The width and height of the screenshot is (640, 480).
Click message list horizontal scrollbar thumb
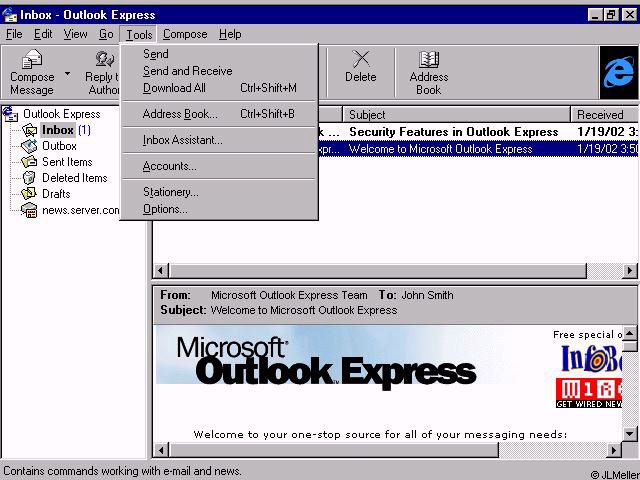(x=378, y=271)
